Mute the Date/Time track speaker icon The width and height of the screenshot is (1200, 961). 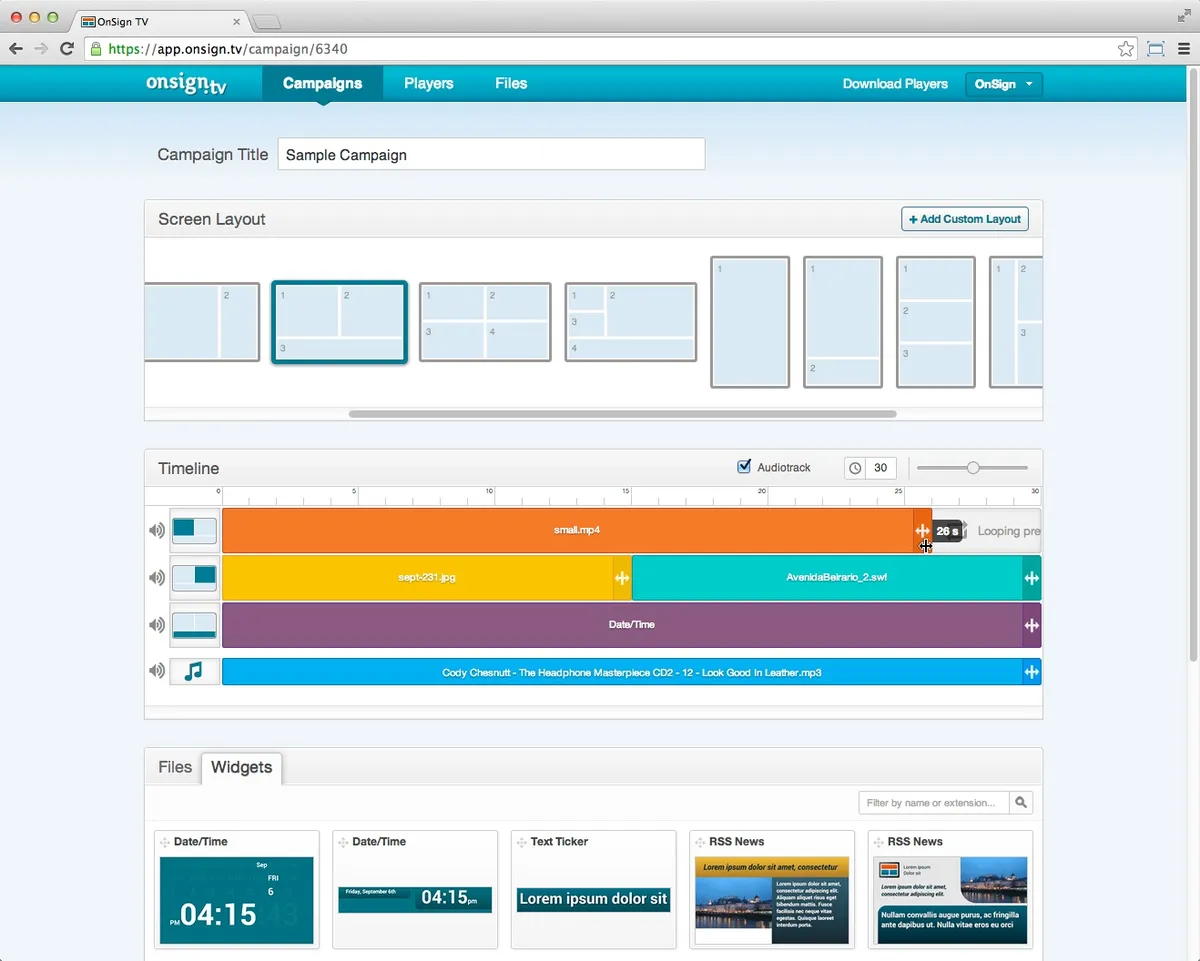tap(157, 625)
